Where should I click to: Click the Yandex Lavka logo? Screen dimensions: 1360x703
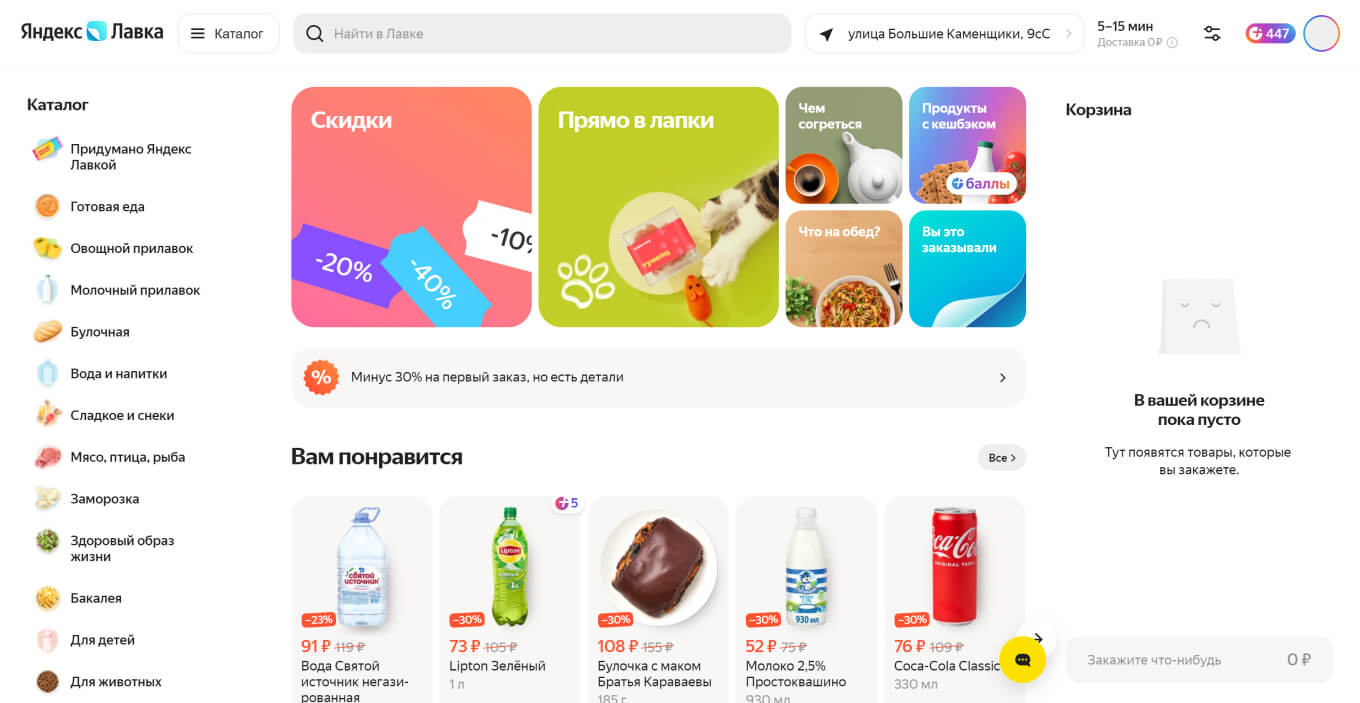click(x=92, y=32)
